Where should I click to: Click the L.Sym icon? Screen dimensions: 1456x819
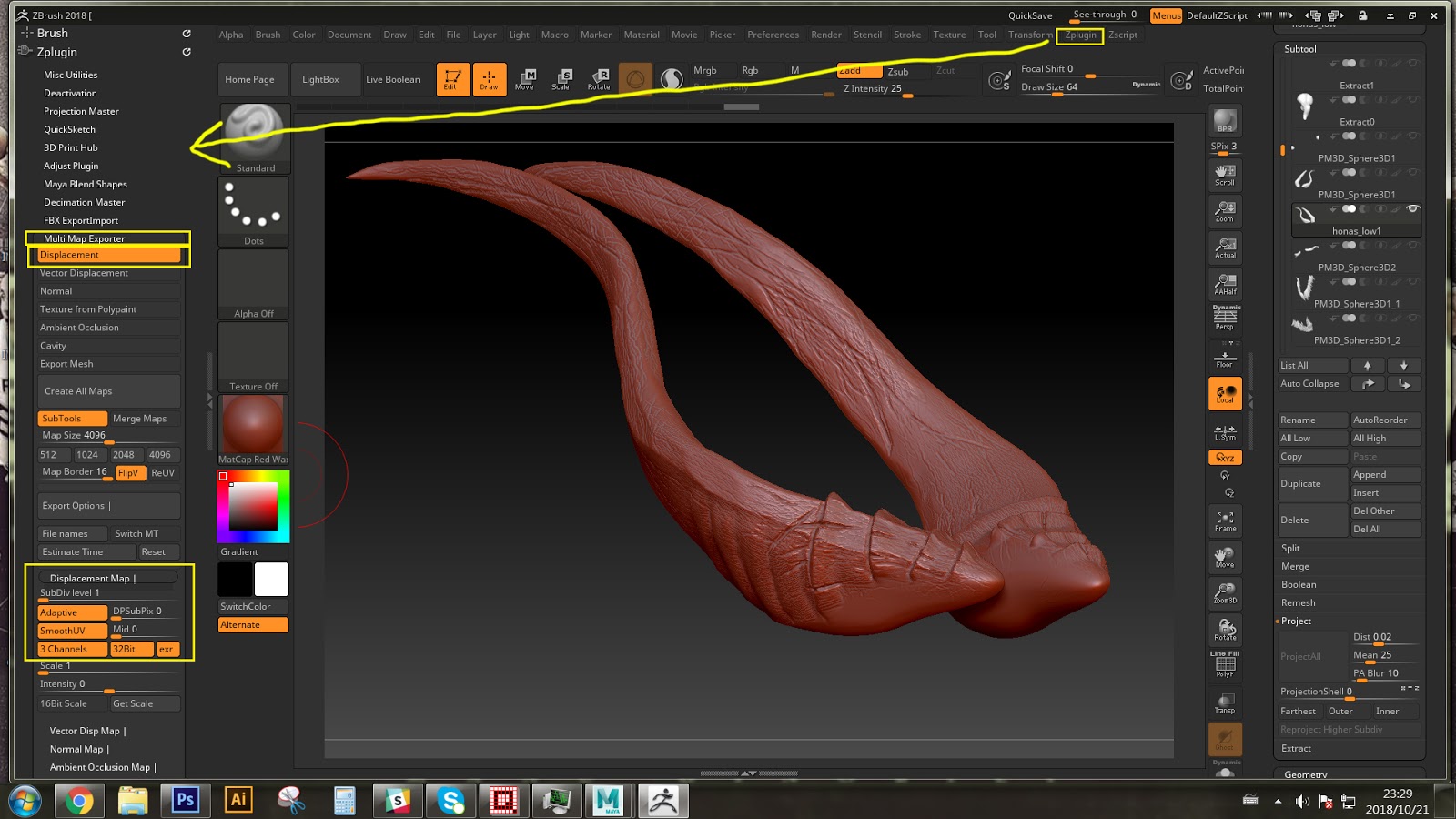tap(1225, 431)
